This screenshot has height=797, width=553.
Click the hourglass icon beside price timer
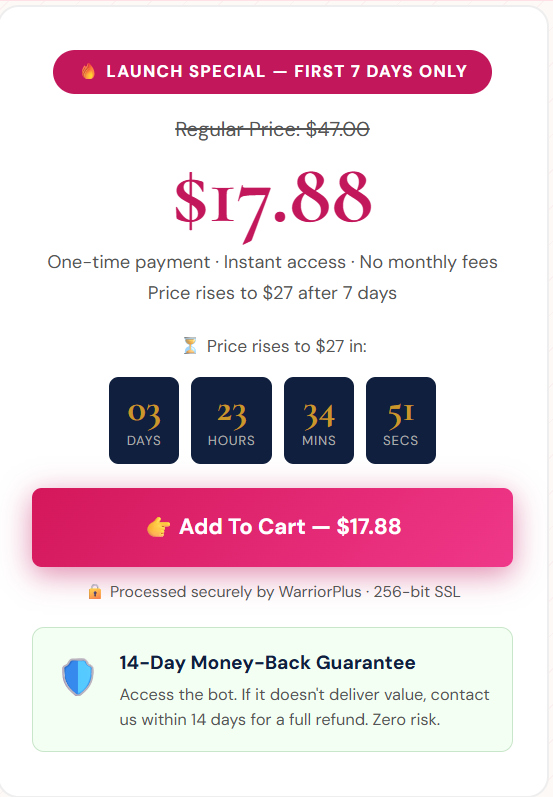(x=190, y=346)
